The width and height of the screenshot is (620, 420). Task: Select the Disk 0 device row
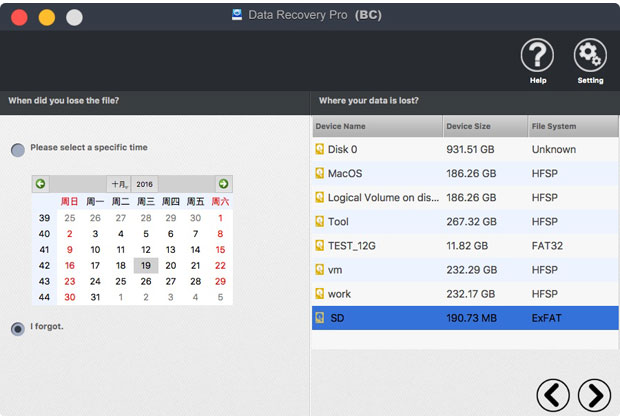coord(465,149)
